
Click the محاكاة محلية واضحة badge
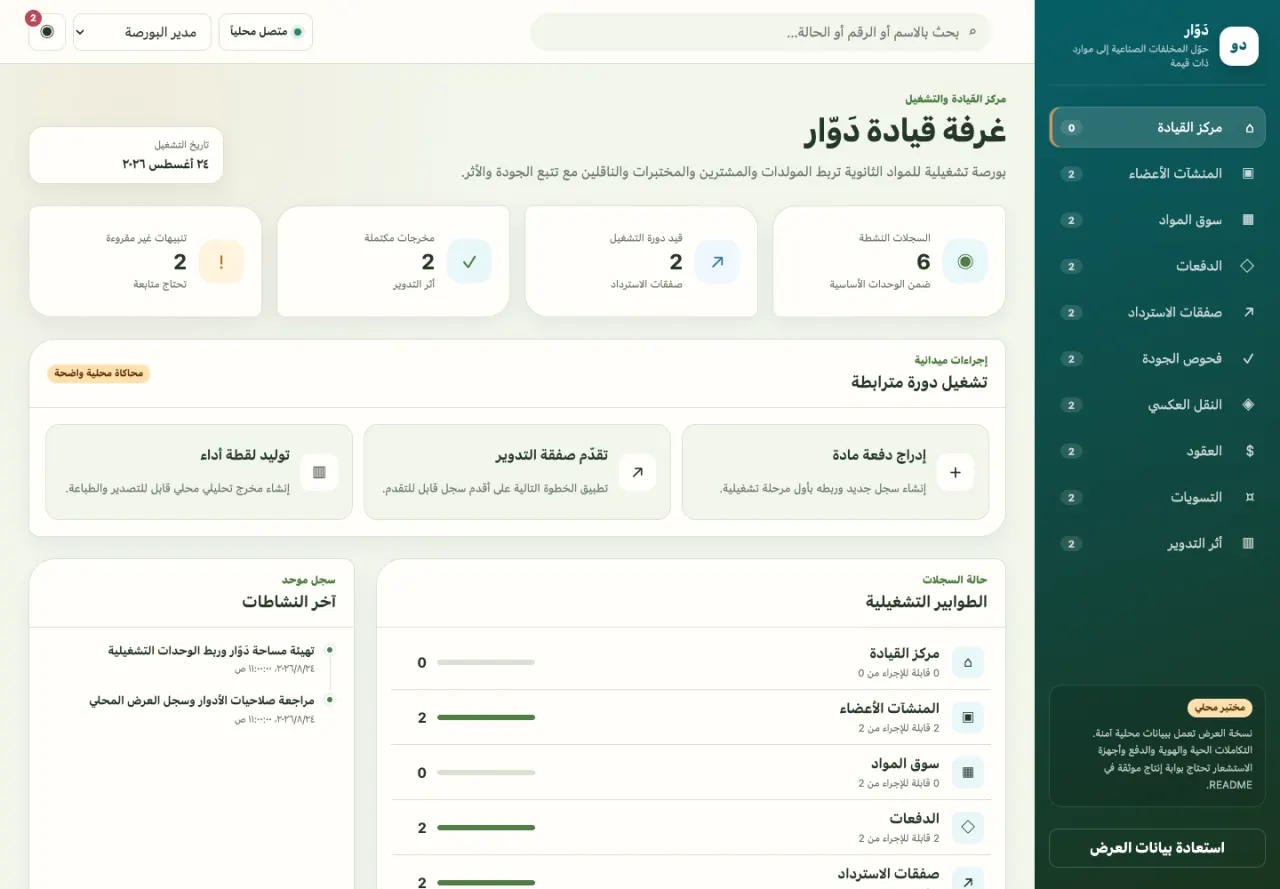[98, 374]
